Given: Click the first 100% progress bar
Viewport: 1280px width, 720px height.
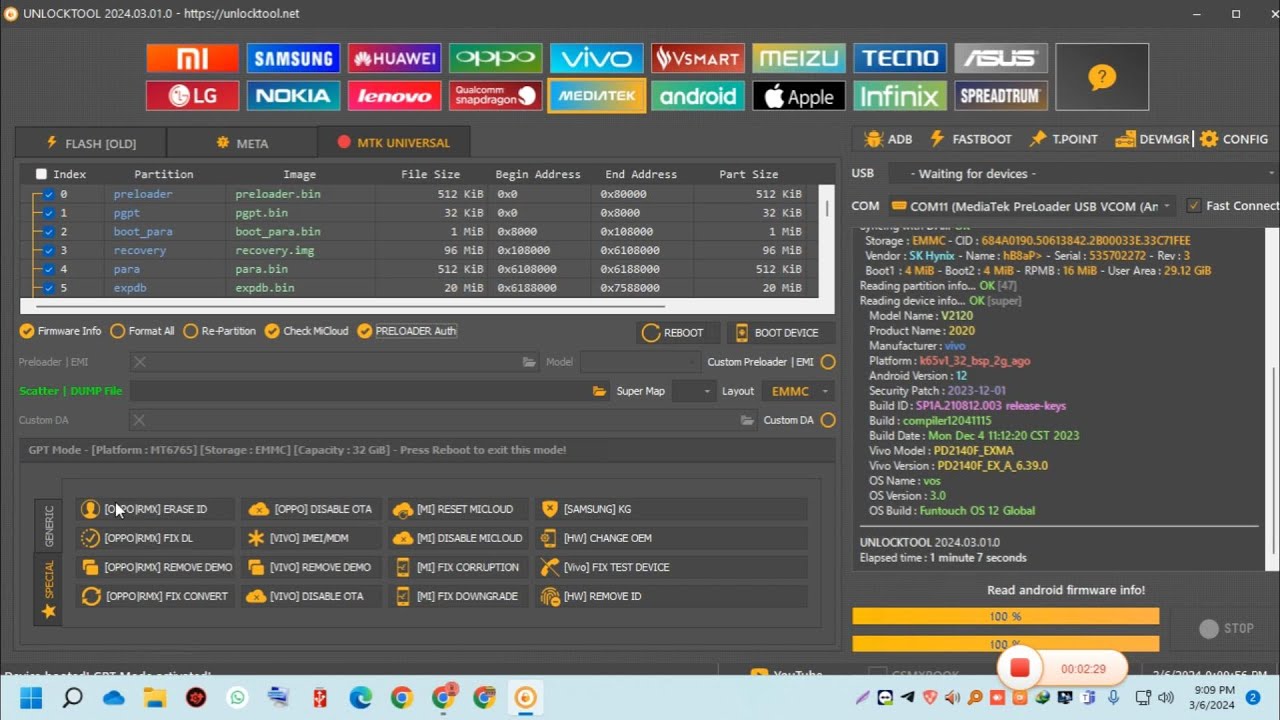Looking at the screenshot, I should (x=1005, y=617).
